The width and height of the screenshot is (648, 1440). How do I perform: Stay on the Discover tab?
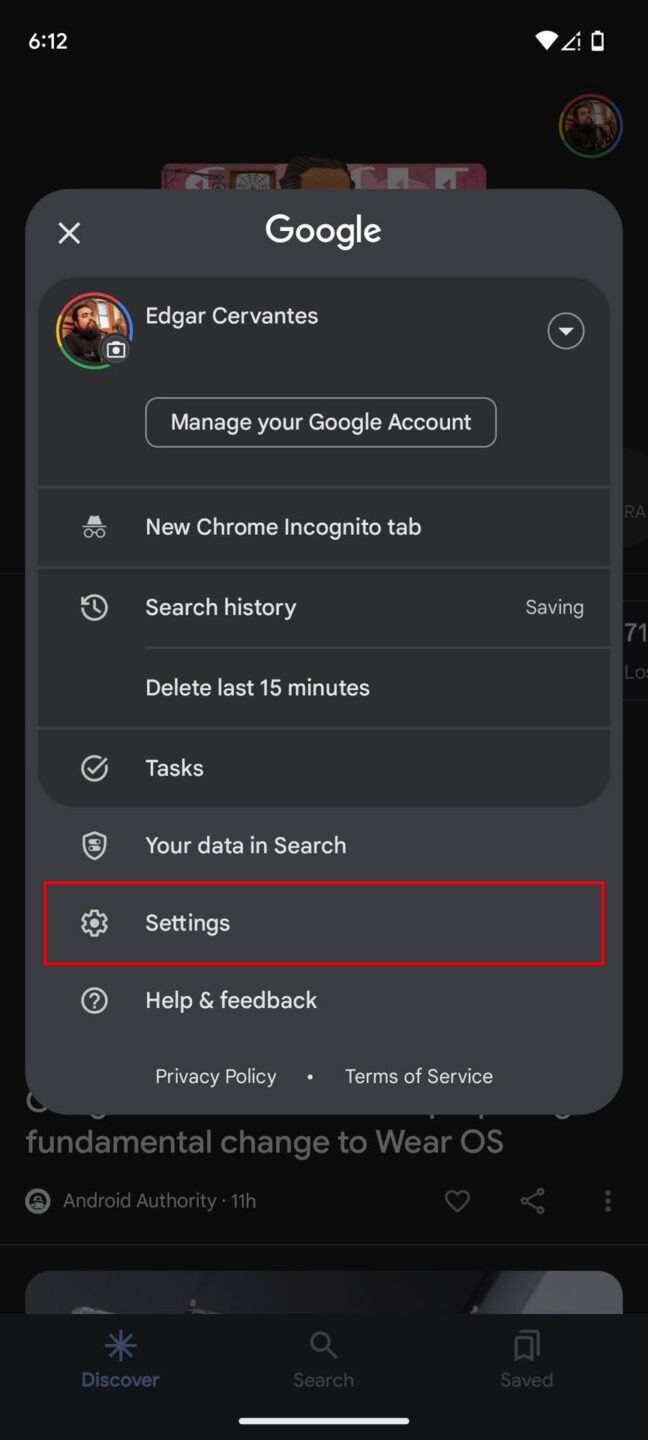click(120, 1360)
